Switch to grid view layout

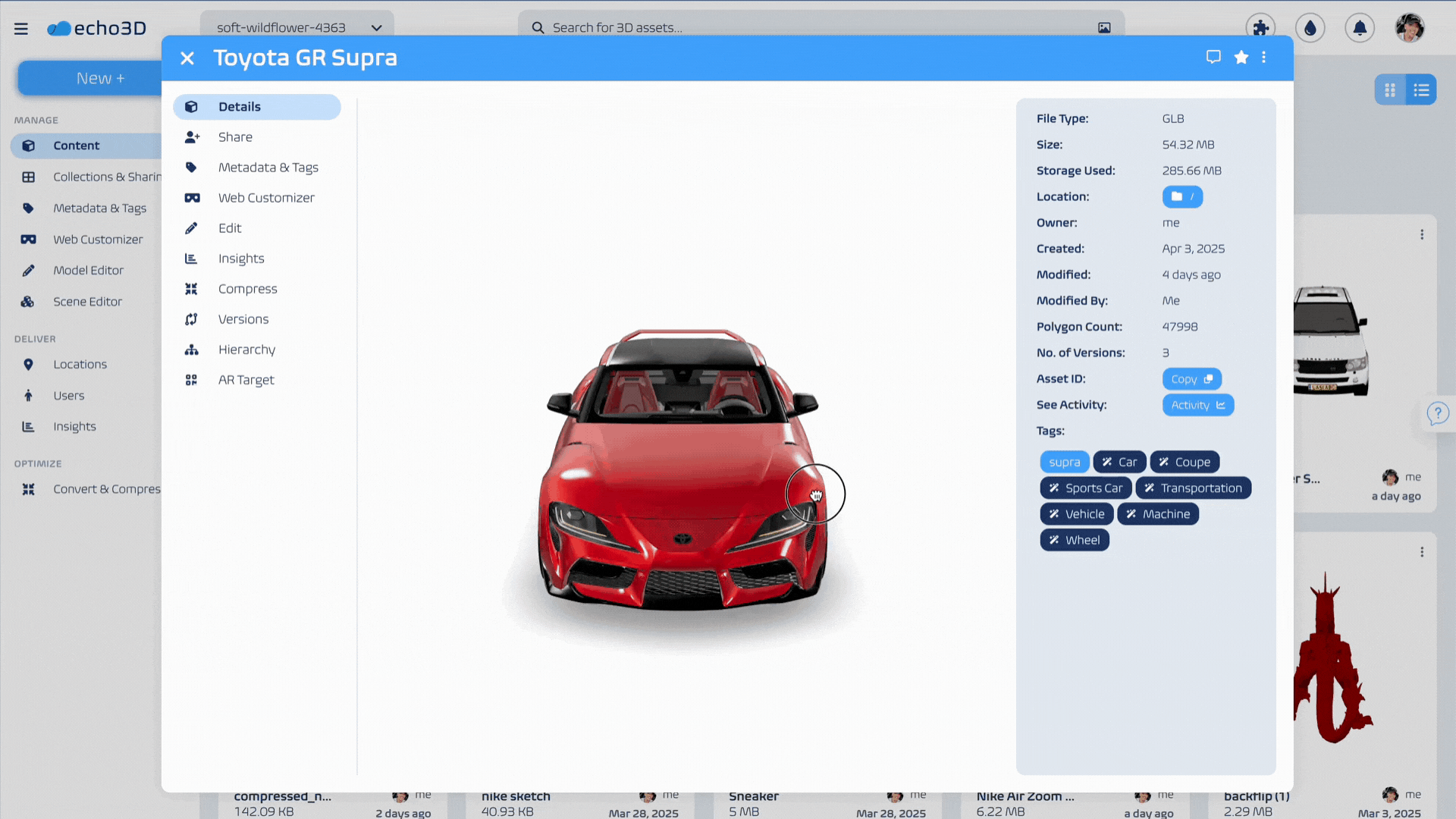pos(1390,90)
